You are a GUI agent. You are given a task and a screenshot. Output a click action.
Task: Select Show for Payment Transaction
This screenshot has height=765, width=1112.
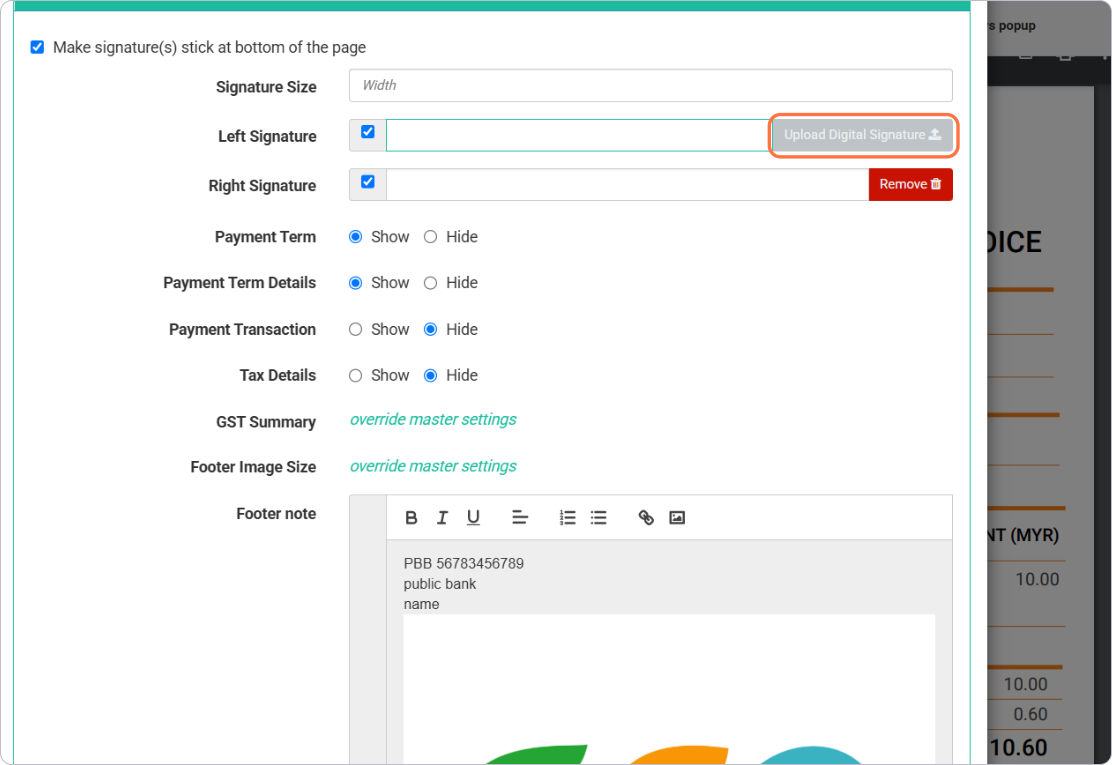355,330
